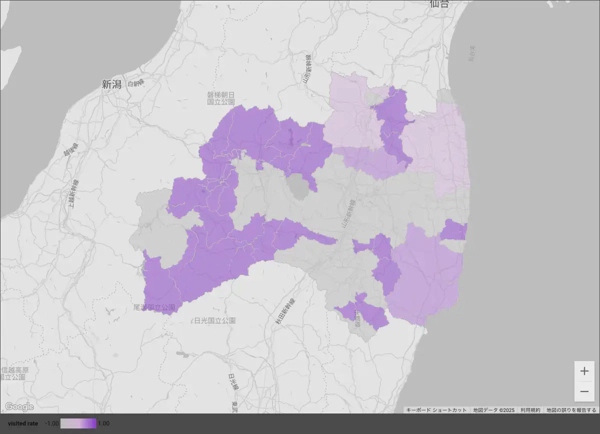Select the 仙台 city label
Screen dimensions: 600x434
point(438,5)
